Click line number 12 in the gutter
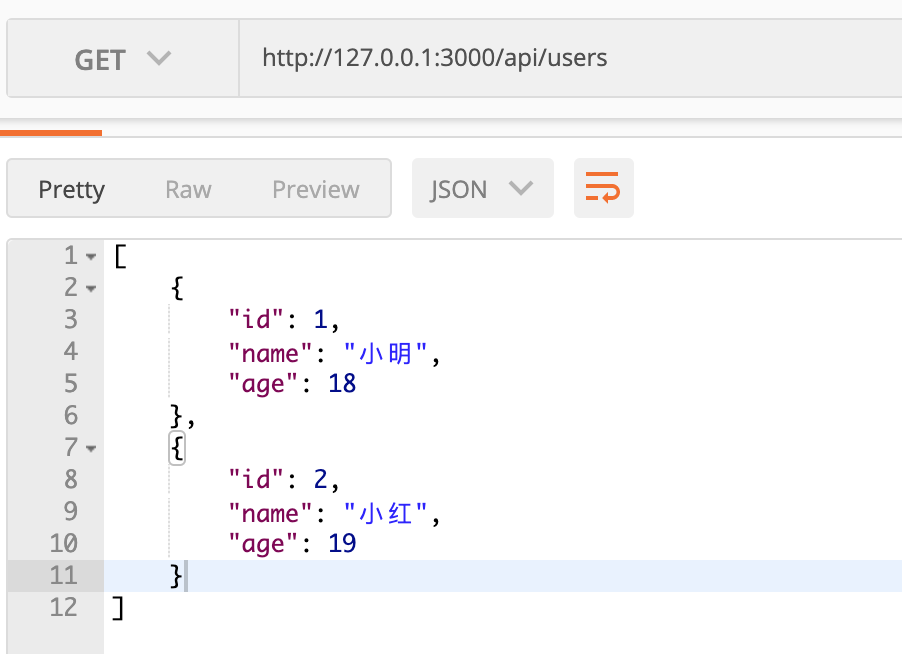This screenshot has width=902, height=654. [63, 607]
